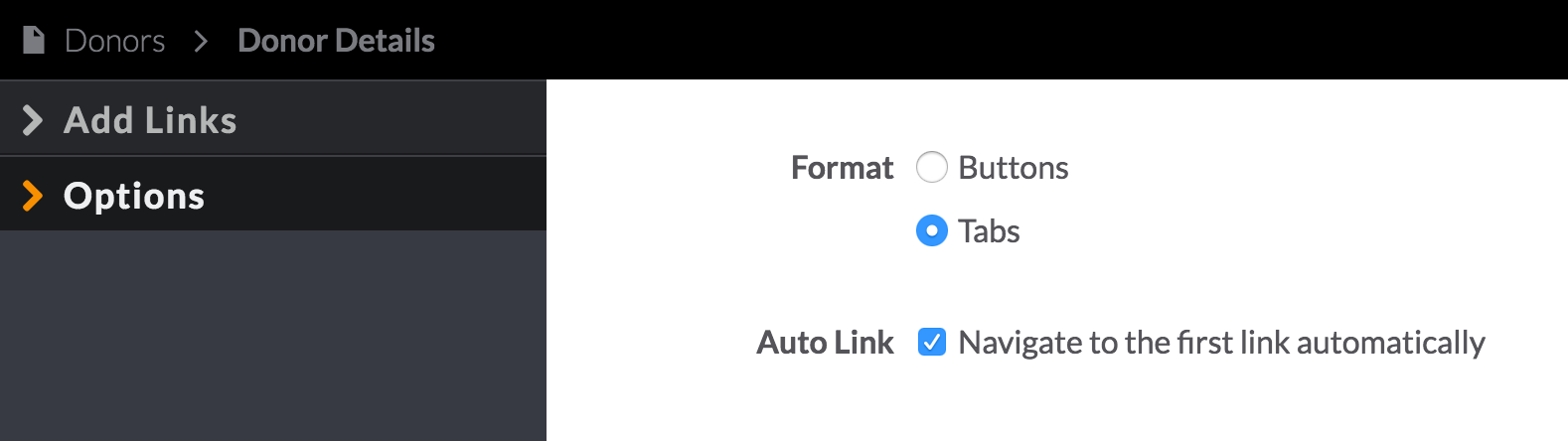Click the orange chevron beside Options

(32, 196)
